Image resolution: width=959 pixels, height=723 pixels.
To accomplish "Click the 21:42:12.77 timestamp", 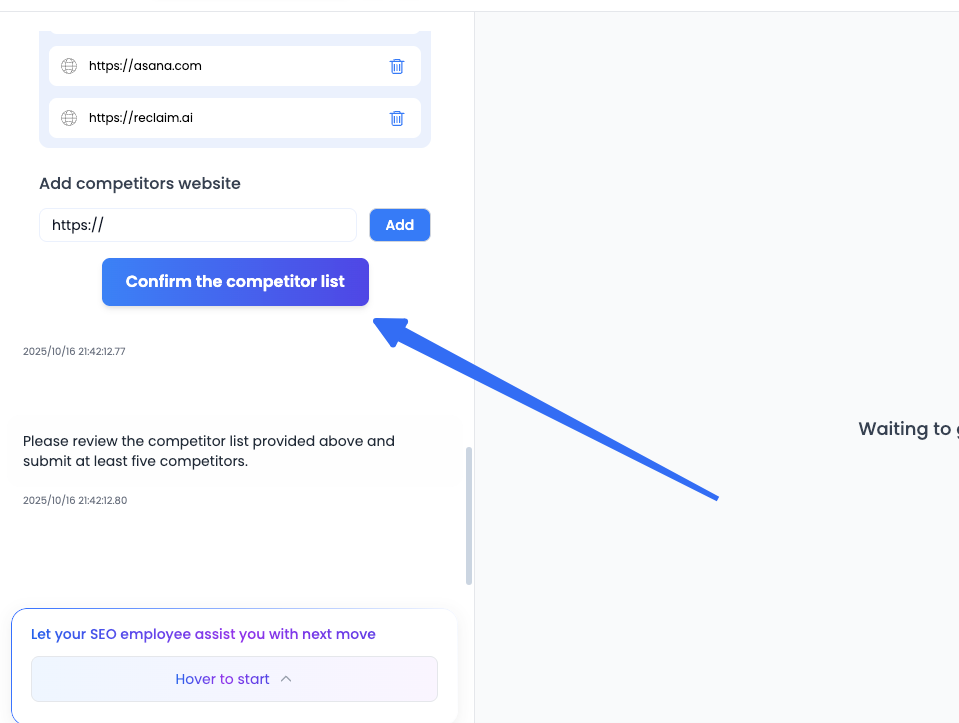I will [74, 352].
